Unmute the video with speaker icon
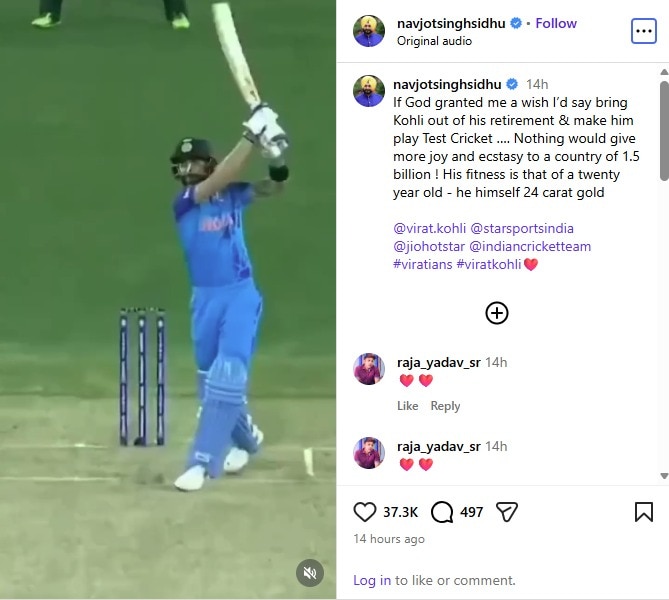This screenshot has width=669, height=600. 310,573
